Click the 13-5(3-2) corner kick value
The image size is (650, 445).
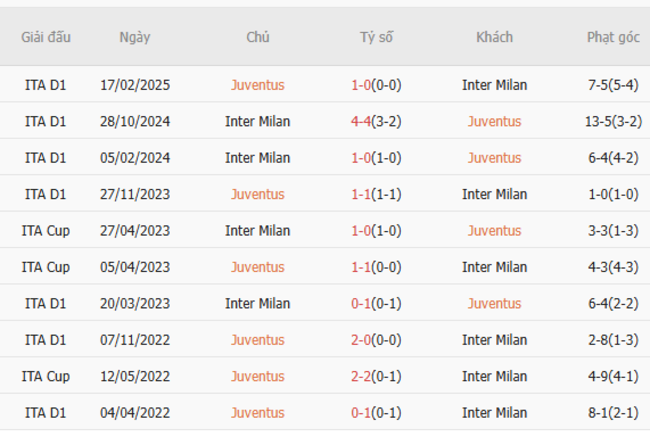[613, 122]
